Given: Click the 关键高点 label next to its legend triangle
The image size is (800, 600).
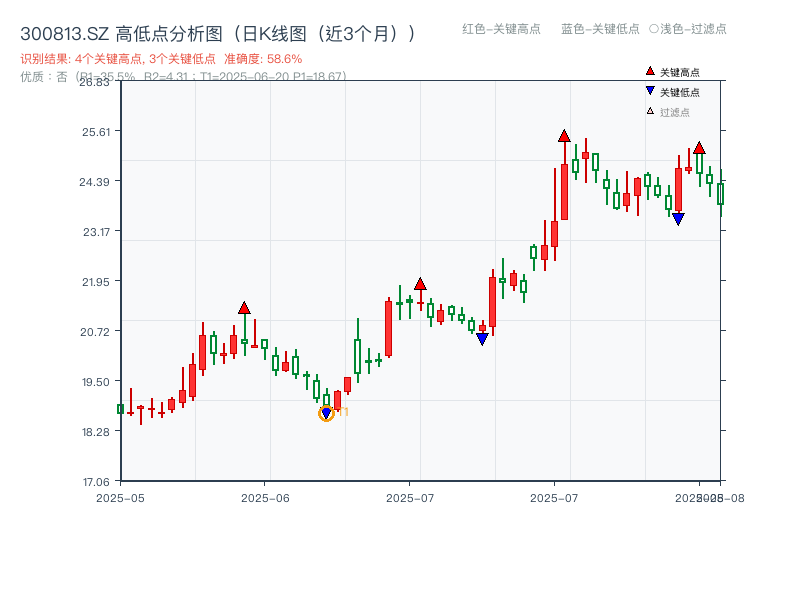Looking at the screenshot, I should click(678, 72).
